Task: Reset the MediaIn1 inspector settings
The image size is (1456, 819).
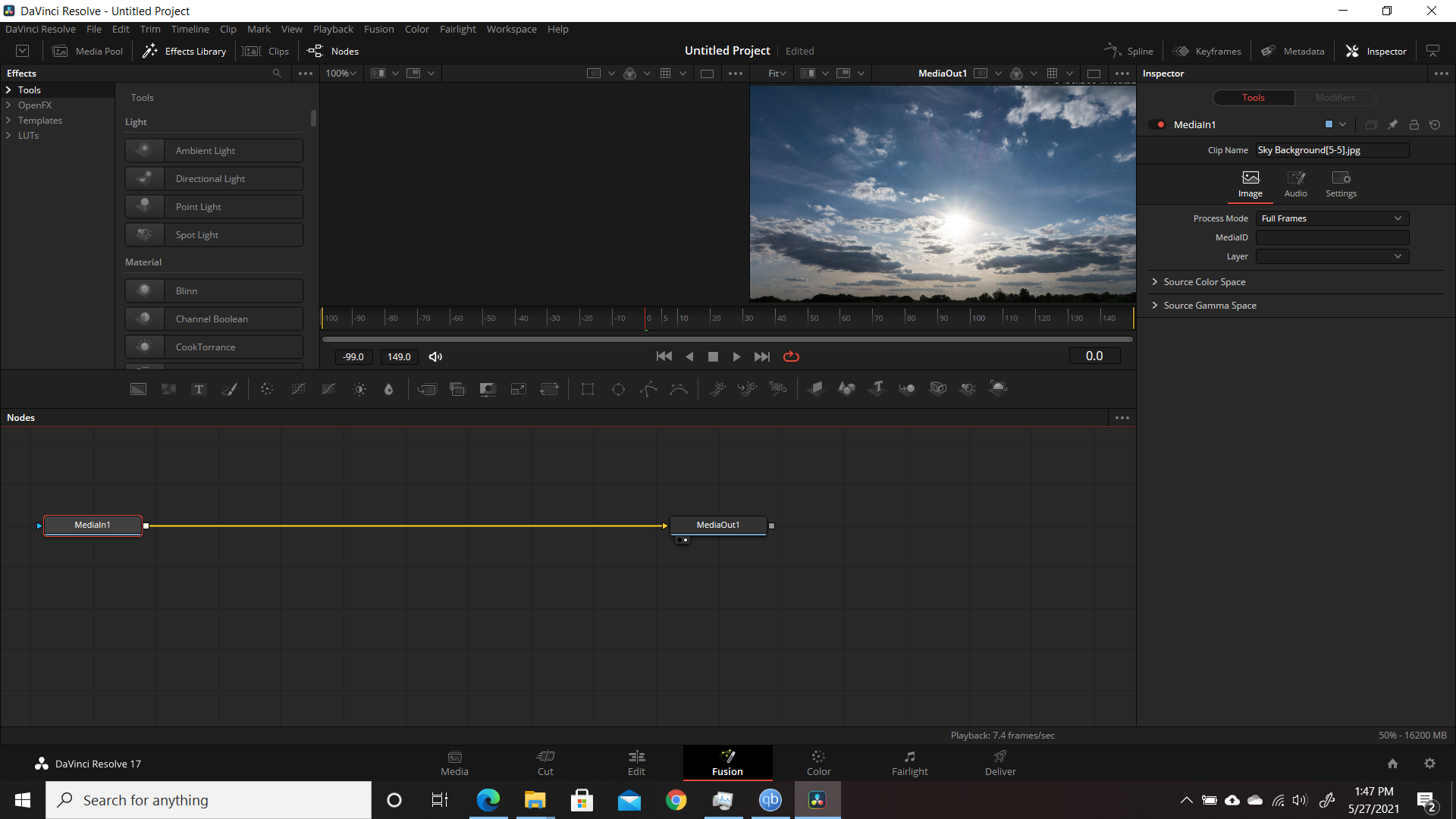Action: pos(1435,124)
